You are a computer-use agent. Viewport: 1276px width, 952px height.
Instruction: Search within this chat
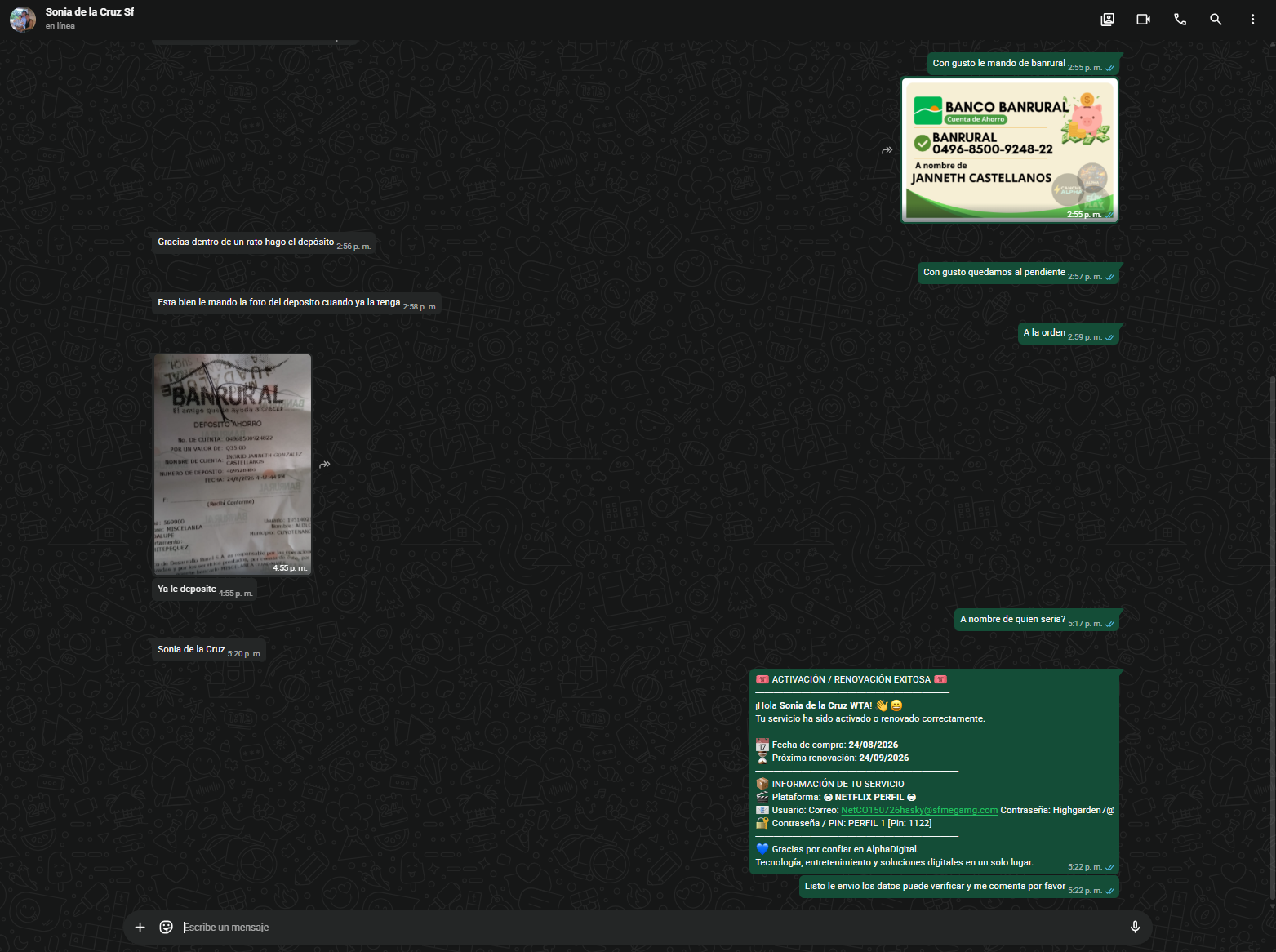(x=1216, y=20)
